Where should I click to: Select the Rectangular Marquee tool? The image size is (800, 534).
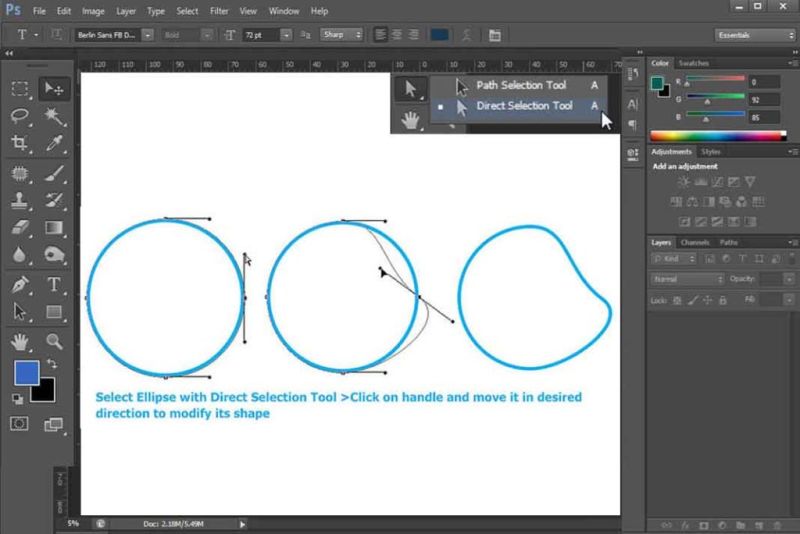click(20, 89)
